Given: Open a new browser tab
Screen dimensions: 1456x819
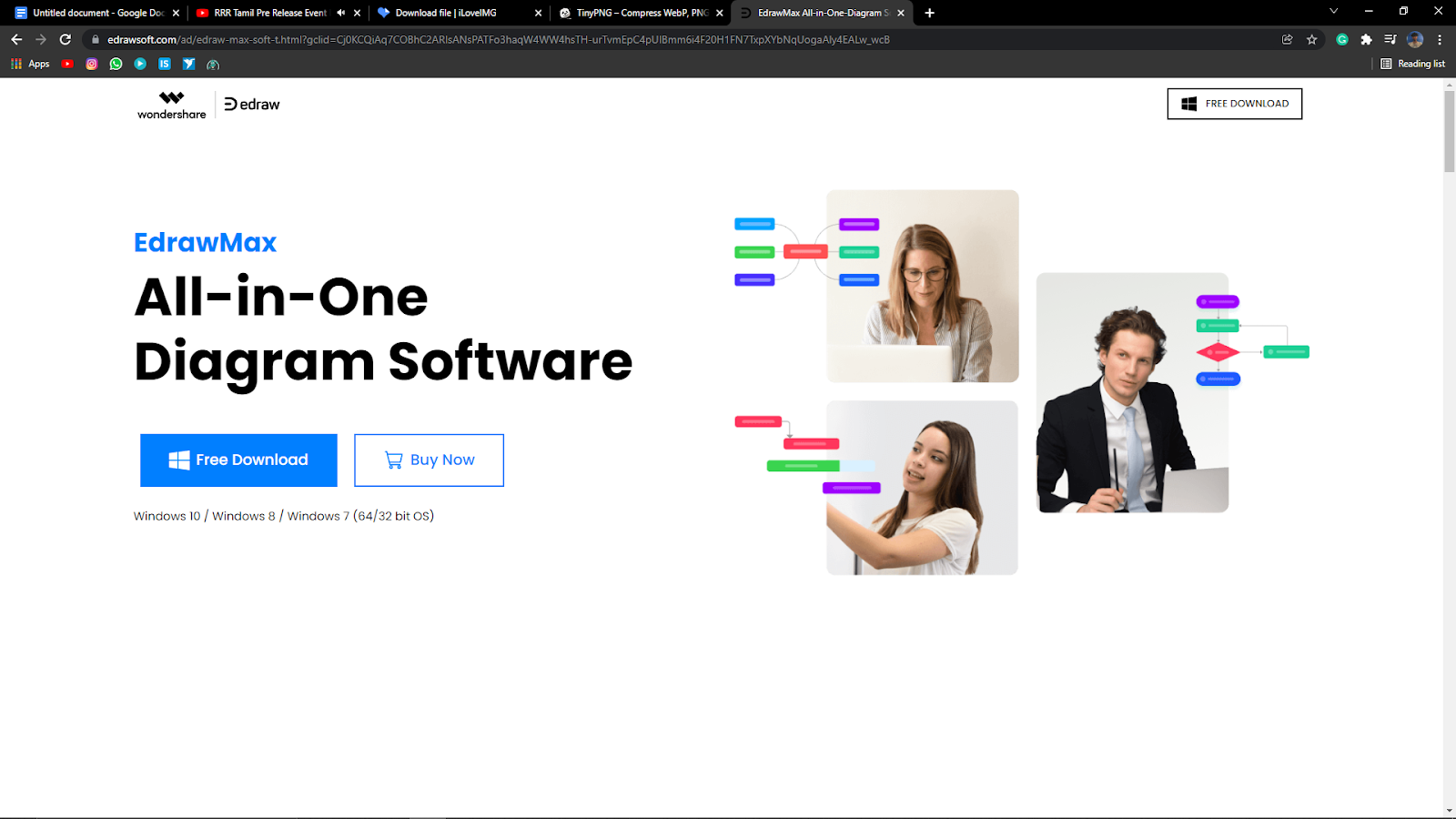Looking at the screenshot, I should tap(929, 13).
